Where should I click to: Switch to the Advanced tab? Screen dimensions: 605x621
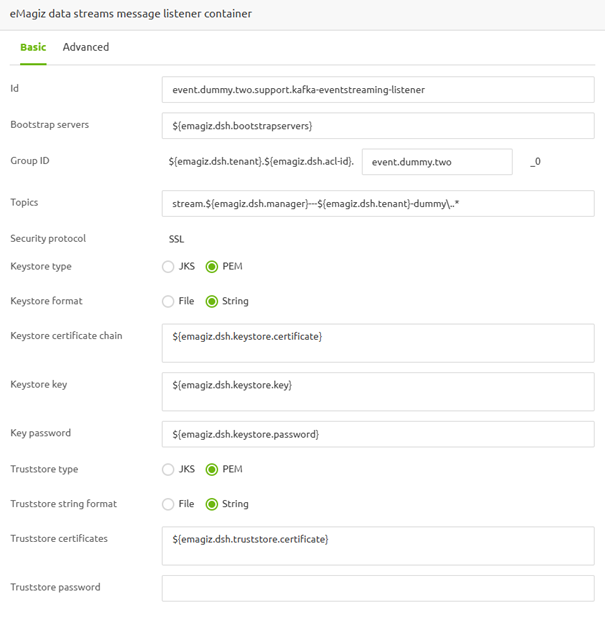tap(86, 47)
